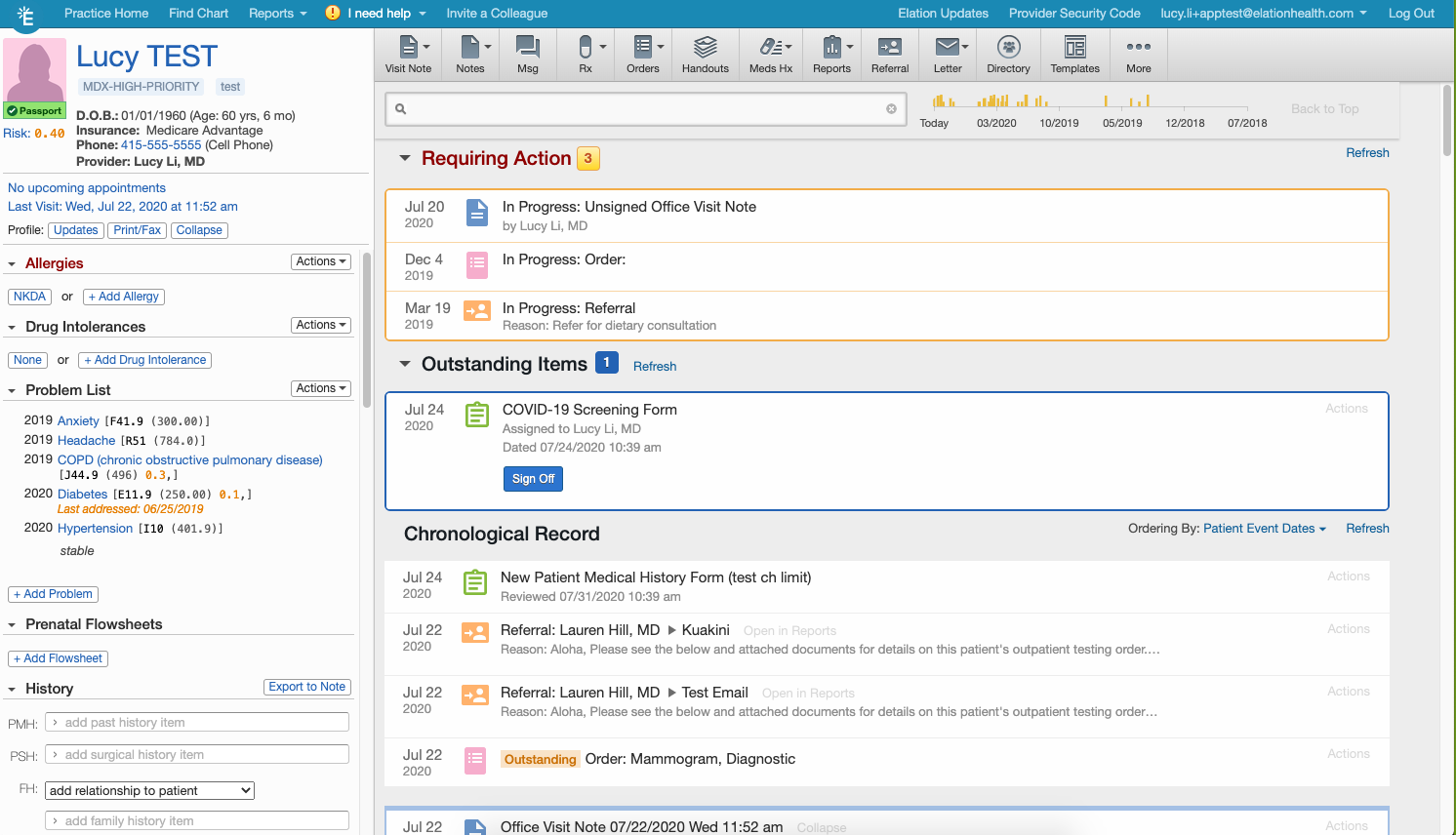Image resolution: width=1456 pixels, height=835 pixels.
Task: Collapse the Outstanding Items section
Action: (405, 364)
